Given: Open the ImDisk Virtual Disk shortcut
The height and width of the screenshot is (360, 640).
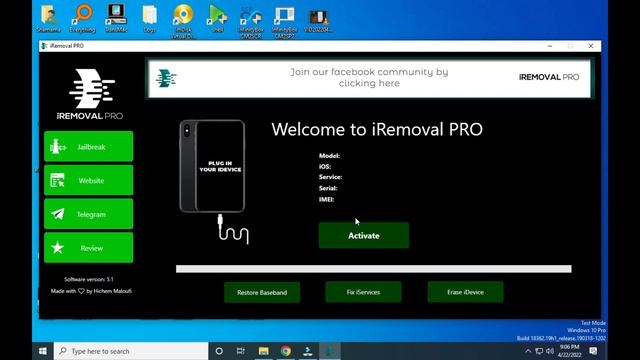Looking at the screenshot, I should pyautogui.click(x=183, y=21).
